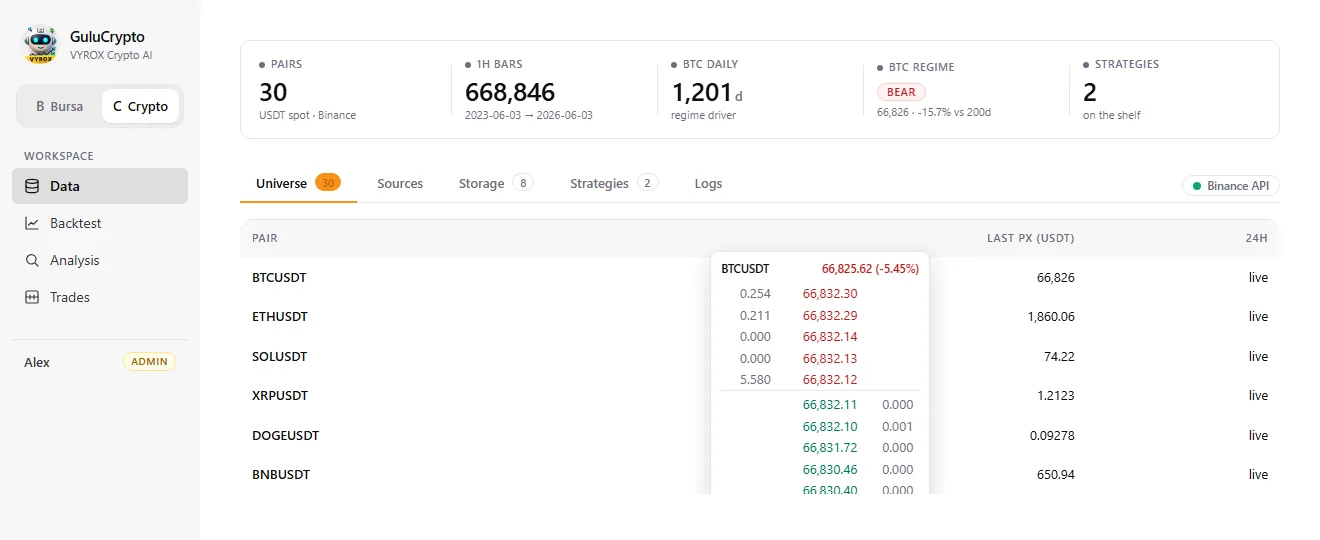Click the GuluCrypto robot logo
This screenshot has width=1320, height=540.
click(x=41, y=44)
